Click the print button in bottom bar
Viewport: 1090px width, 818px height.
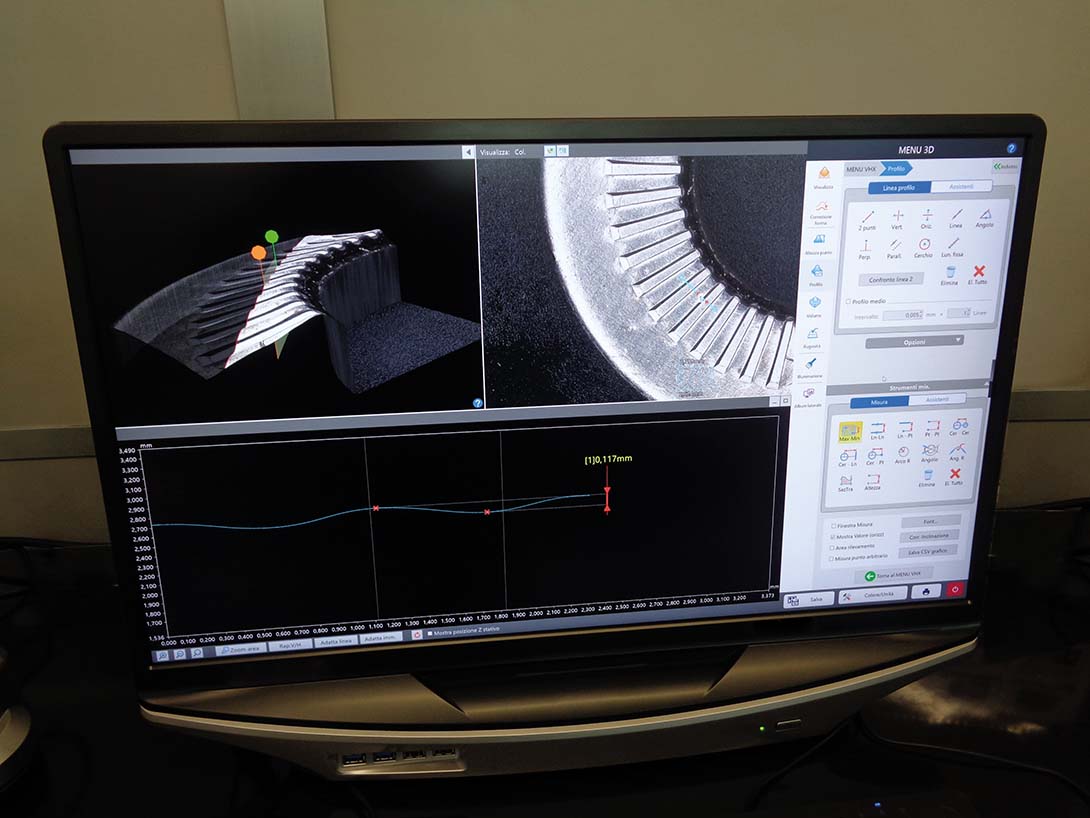(x=926, y=591)
